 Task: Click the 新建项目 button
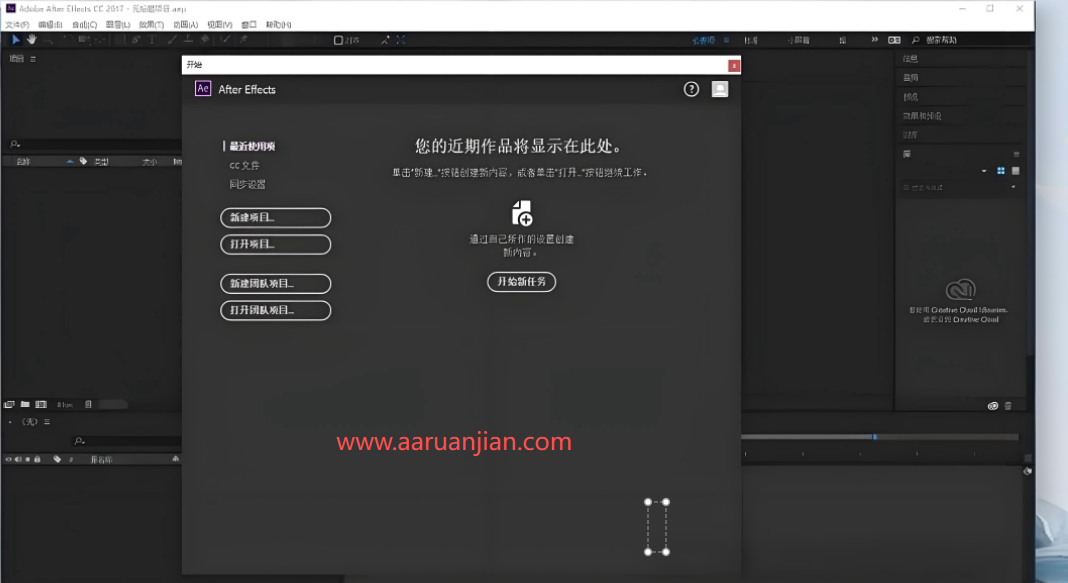tap(275, 217)
